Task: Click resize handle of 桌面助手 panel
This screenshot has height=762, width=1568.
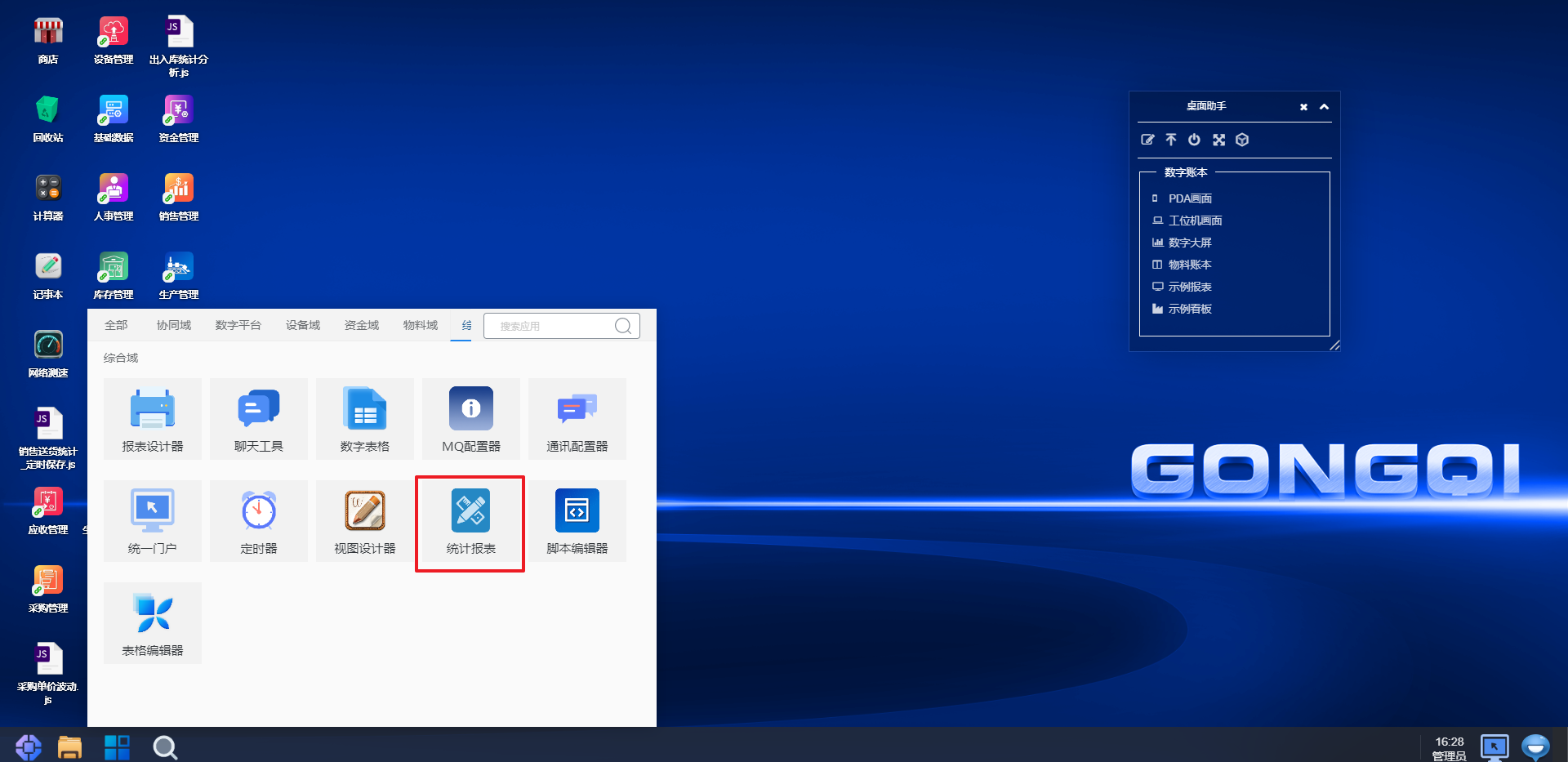Action: click(1334, 345)
